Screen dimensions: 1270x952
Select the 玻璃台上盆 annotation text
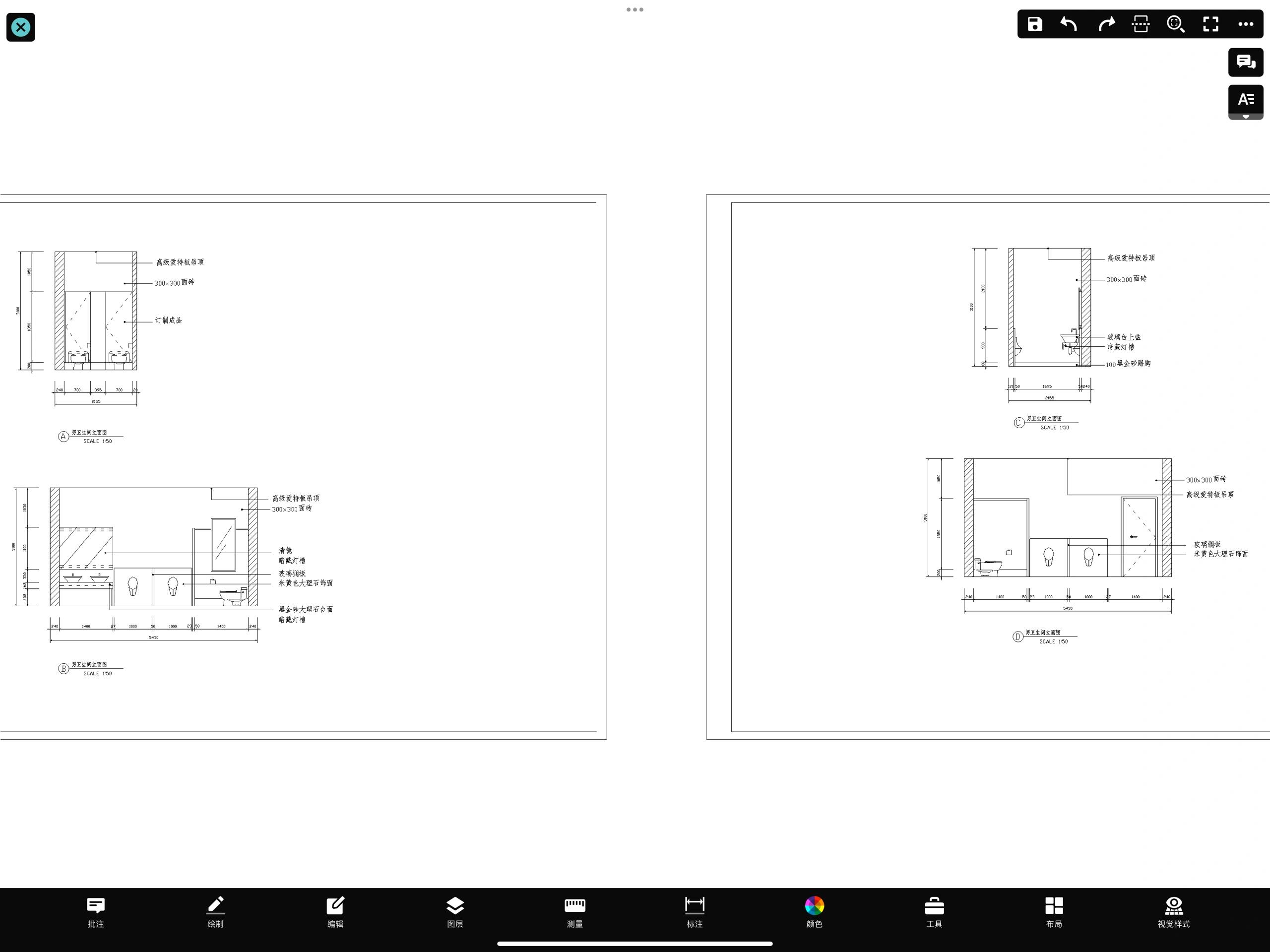[x=1124, y=337]
